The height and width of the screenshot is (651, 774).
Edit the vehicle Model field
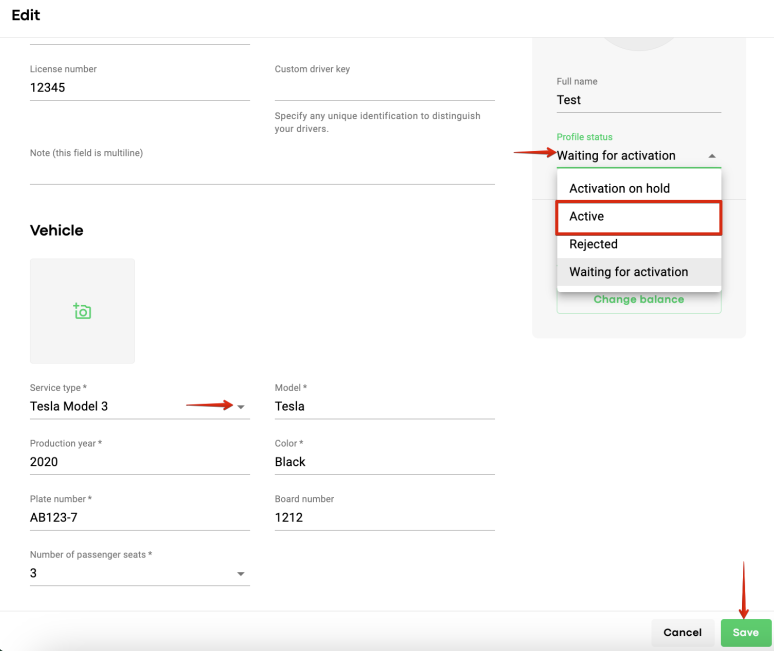[385, 407]
